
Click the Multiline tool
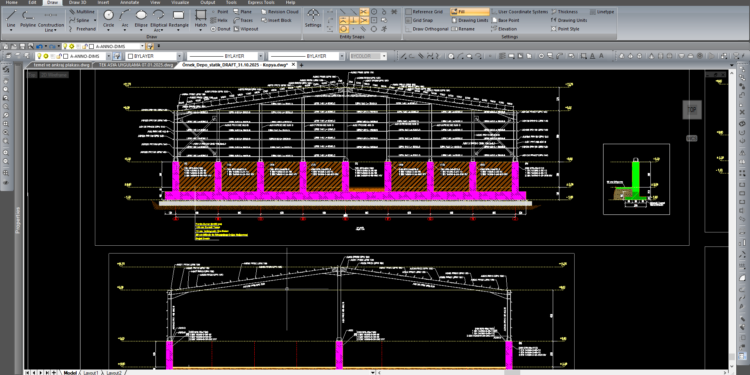click(x=82, y=11)
